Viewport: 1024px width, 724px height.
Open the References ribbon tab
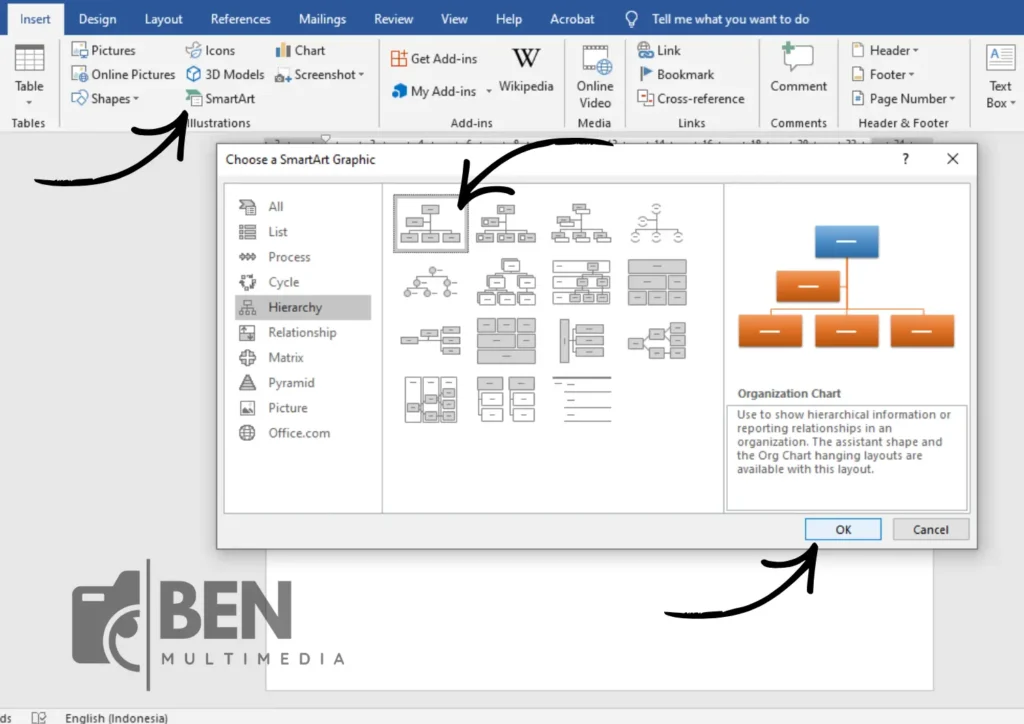coord(240,19)
